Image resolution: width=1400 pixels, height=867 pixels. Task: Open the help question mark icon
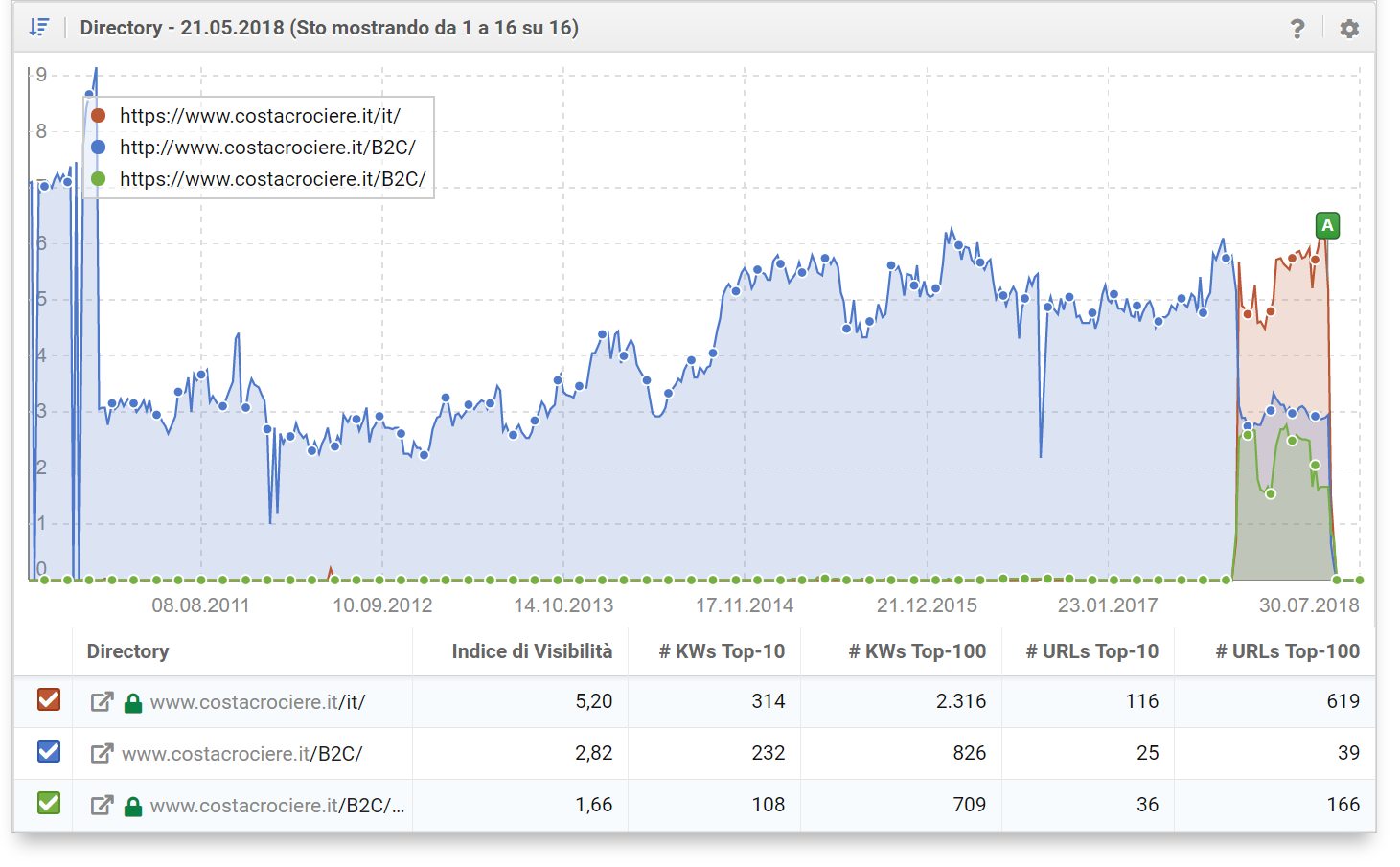[x=1297, y=29]
